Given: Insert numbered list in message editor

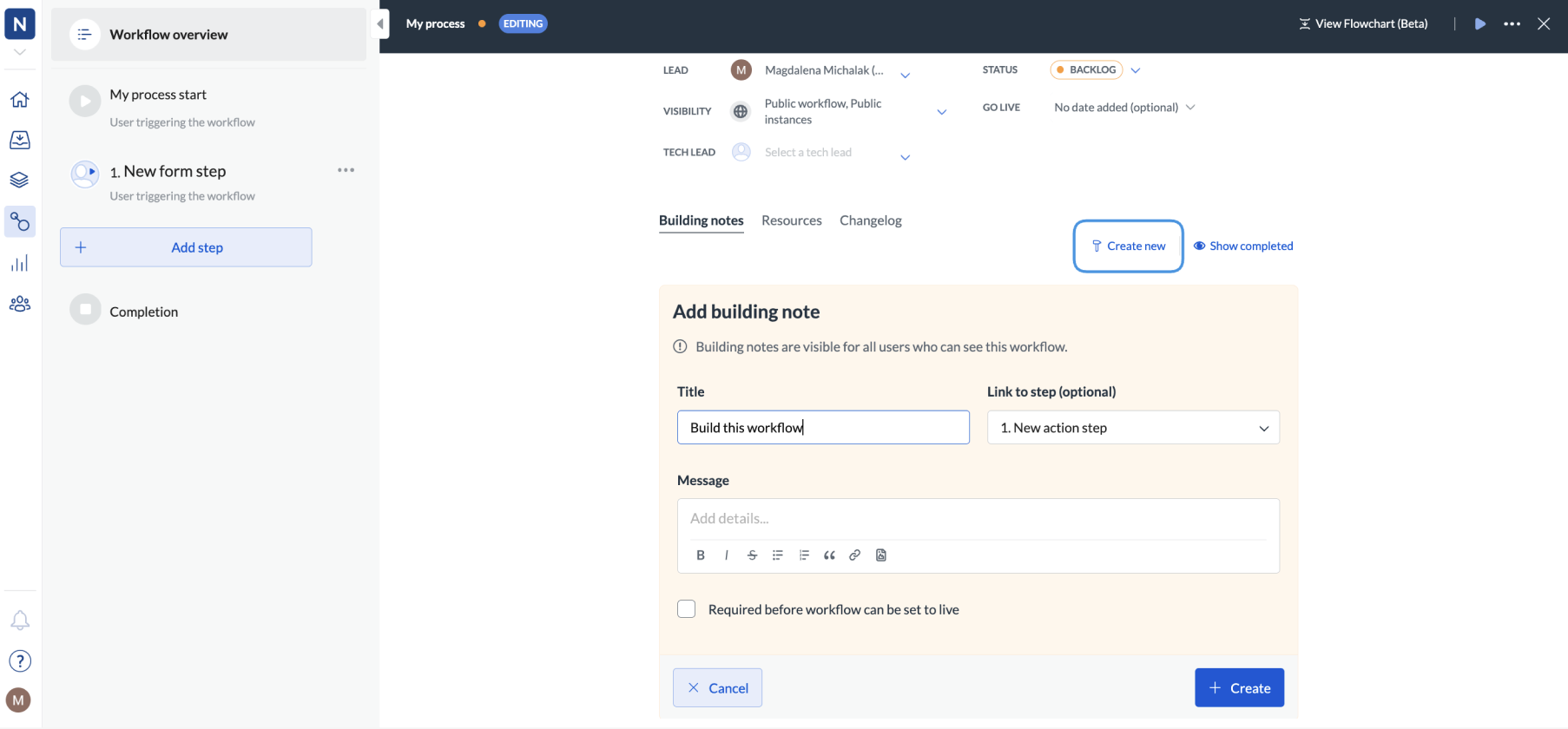Looking at the screenshot, I should 804,555.
